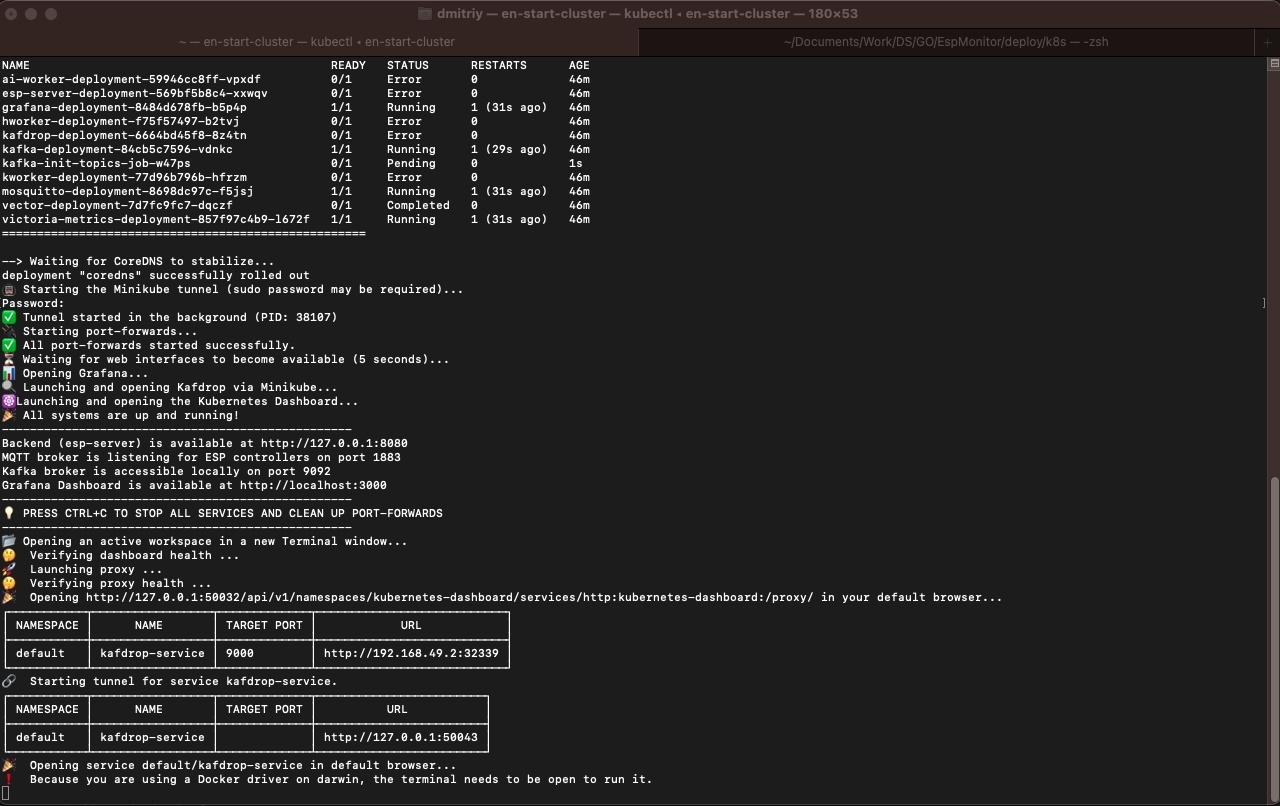This screenshot has width=1280, height=806.
Task: Click the folder icon in the window title
Action: [x=424, y=14]
